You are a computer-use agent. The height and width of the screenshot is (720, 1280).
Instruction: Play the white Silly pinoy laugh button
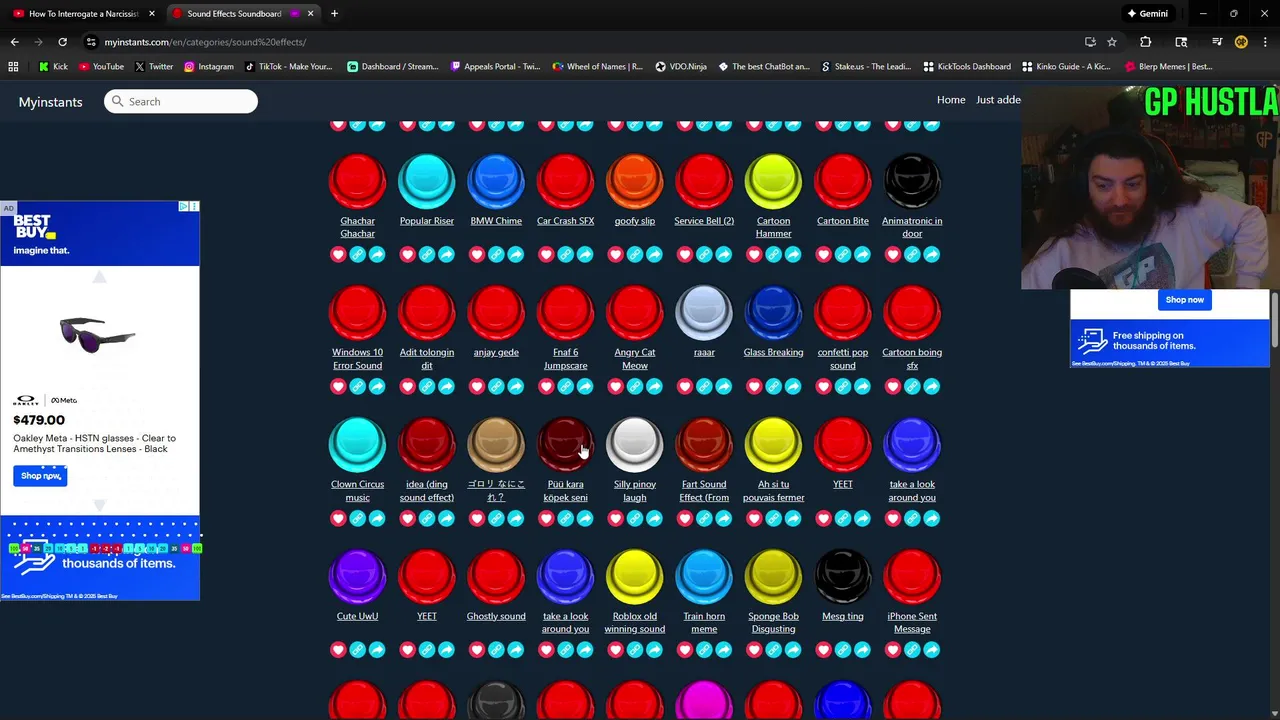pos(635,445)
